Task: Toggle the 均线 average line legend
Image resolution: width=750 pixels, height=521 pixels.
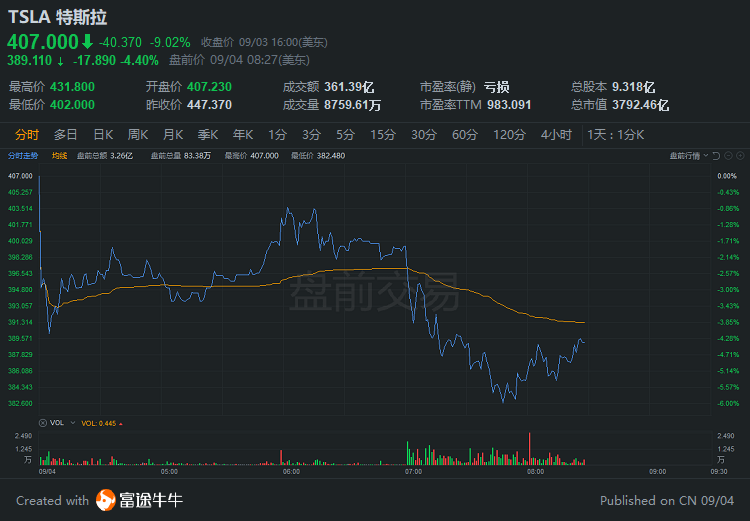Action: pyautogui.click(x=59, y=156)
